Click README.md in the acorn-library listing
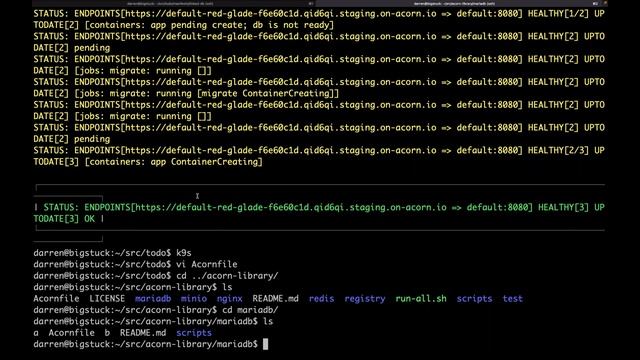The height and width of the screenshot is (360, 640). coord(275,298)
